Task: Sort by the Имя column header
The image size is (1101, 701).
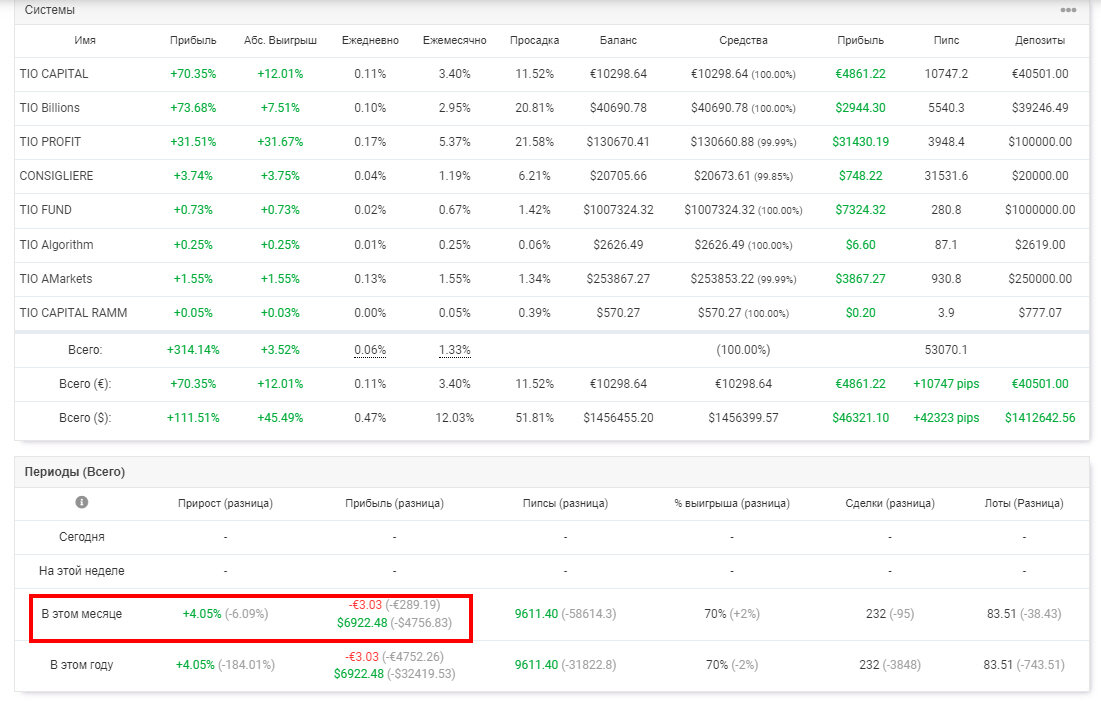Action: coord(85,41)
